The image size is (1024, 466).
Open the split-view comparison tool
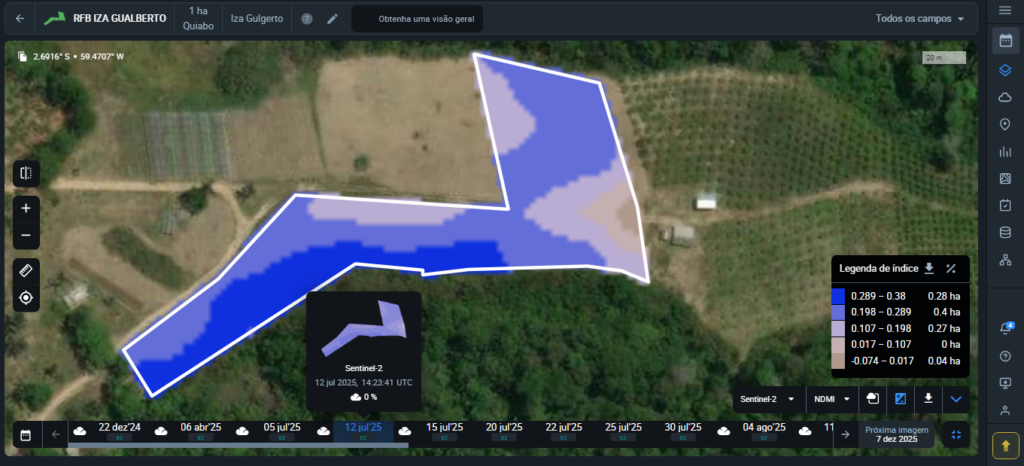pos(25,173)
